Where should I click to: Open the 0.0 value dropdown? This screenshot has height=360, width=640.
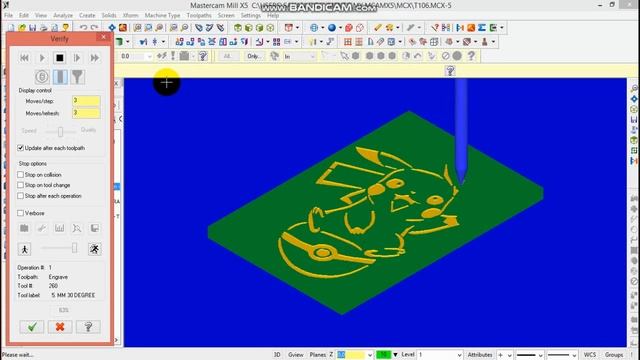tap(149, 56)
